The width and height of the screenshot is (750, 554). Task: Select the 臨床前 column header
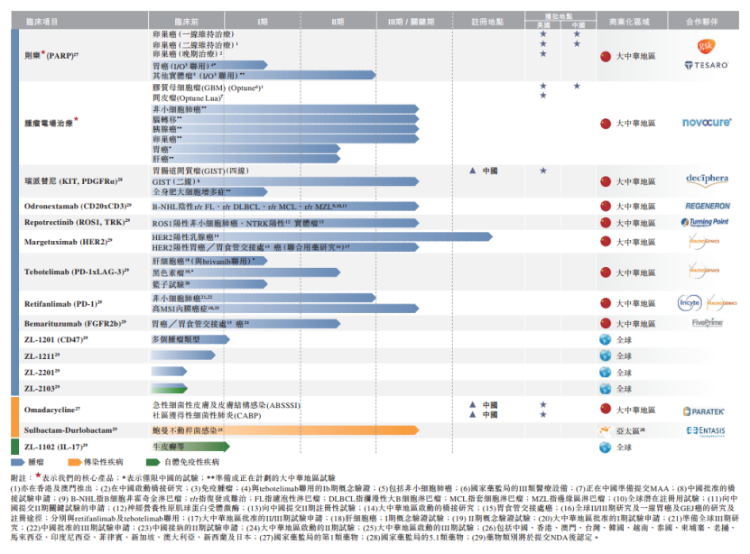[186, 22]
